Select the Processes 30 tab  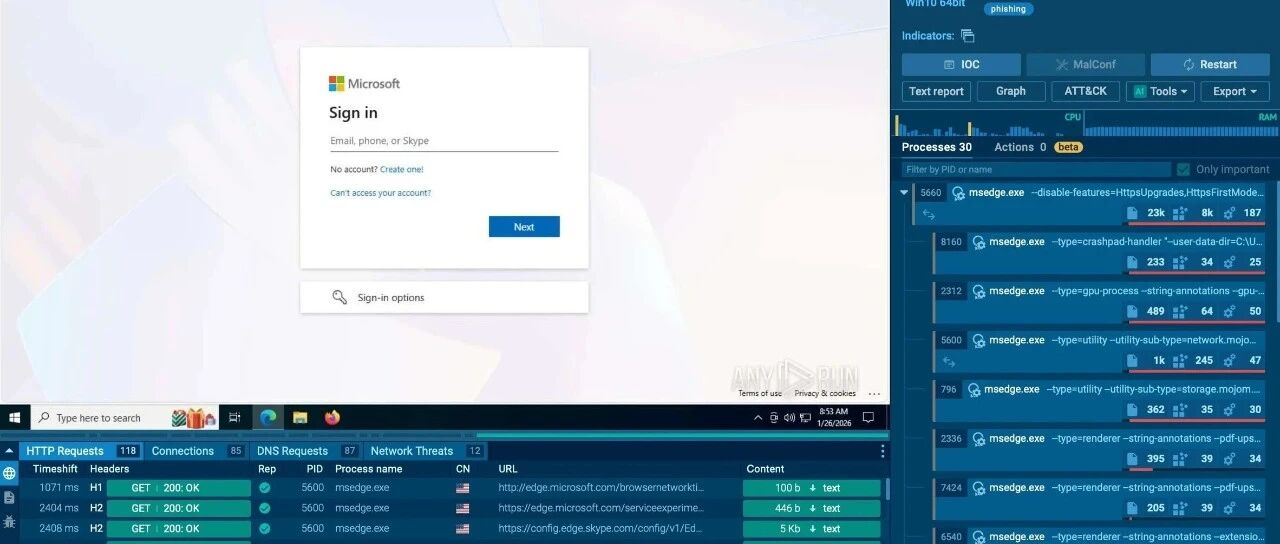pos(936,147)
